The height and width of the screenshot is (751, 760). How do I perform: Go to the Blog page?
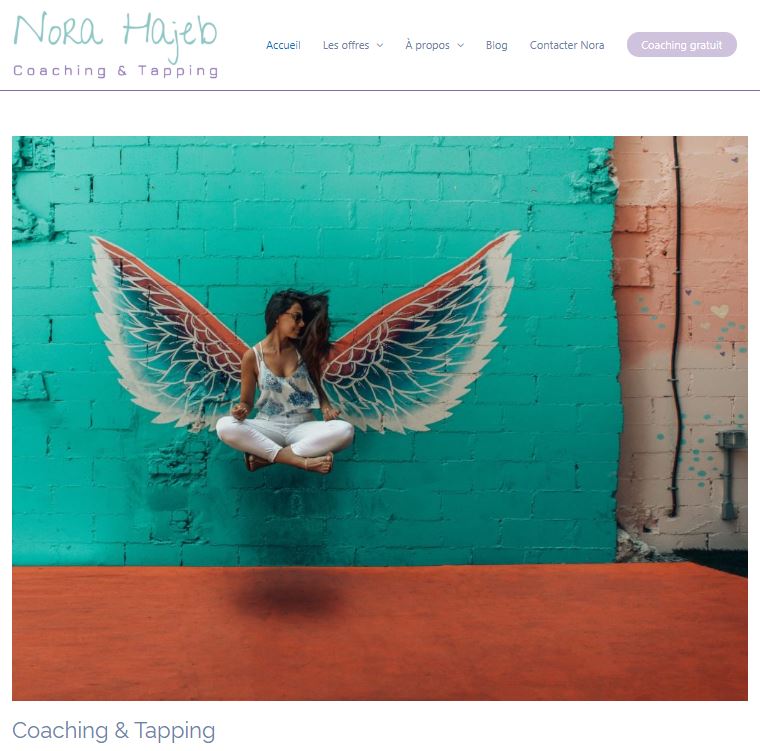point(496,45)
